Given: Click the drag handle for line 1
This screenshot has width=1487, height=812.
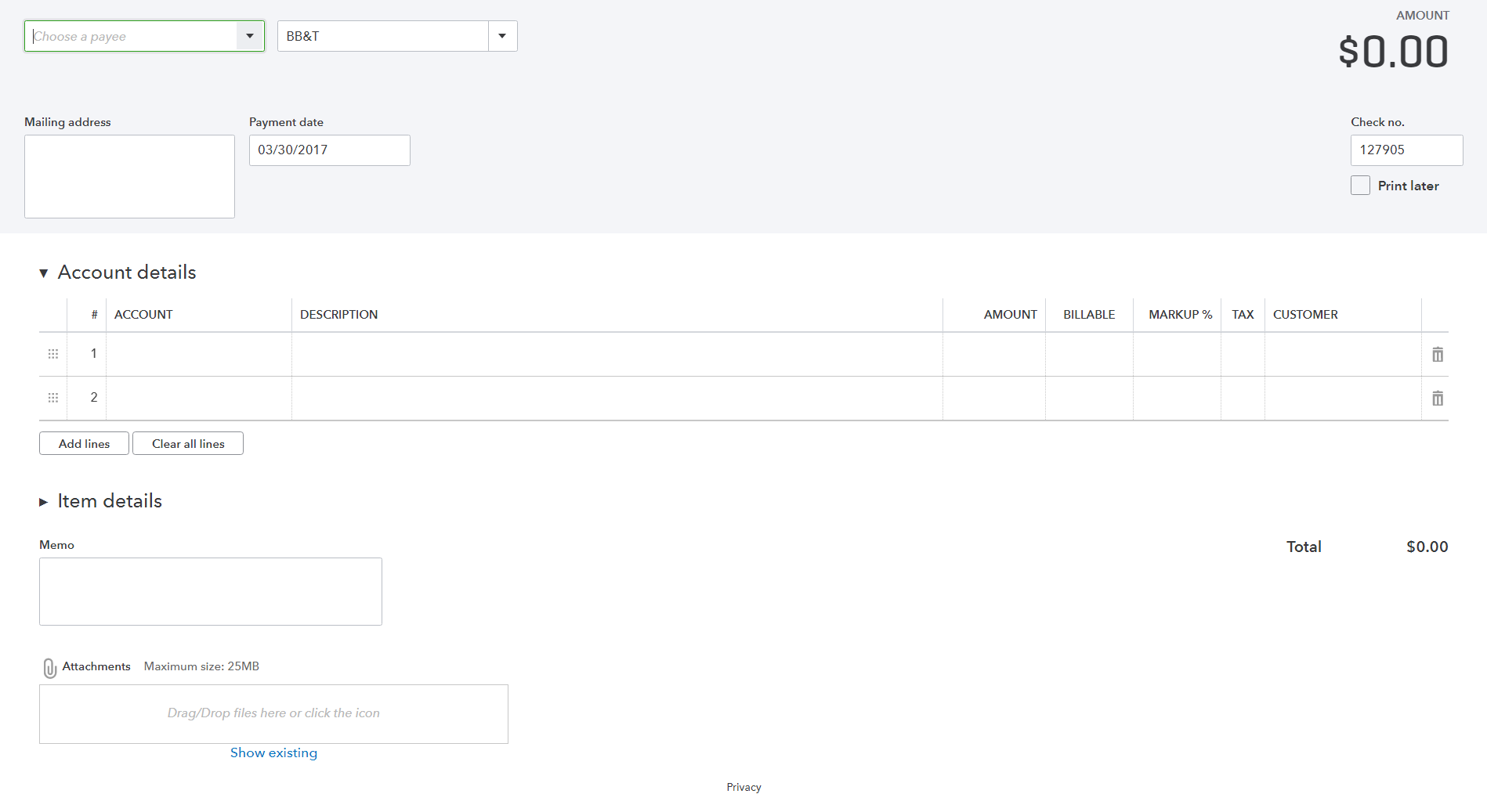Looking at the screenshot, I should [53, 354].
